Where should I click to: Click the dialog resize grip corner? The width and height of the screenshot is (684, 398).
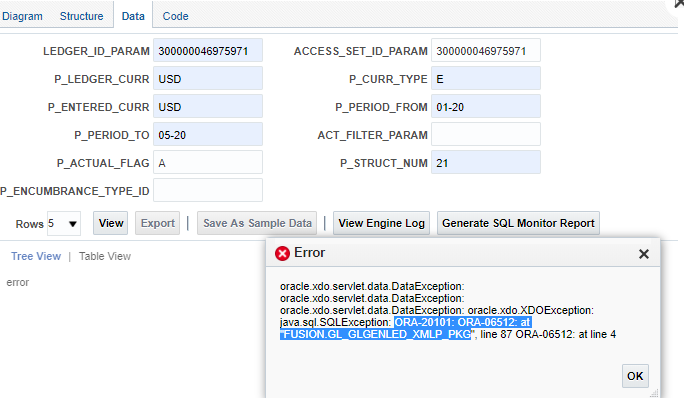point(654,393)
